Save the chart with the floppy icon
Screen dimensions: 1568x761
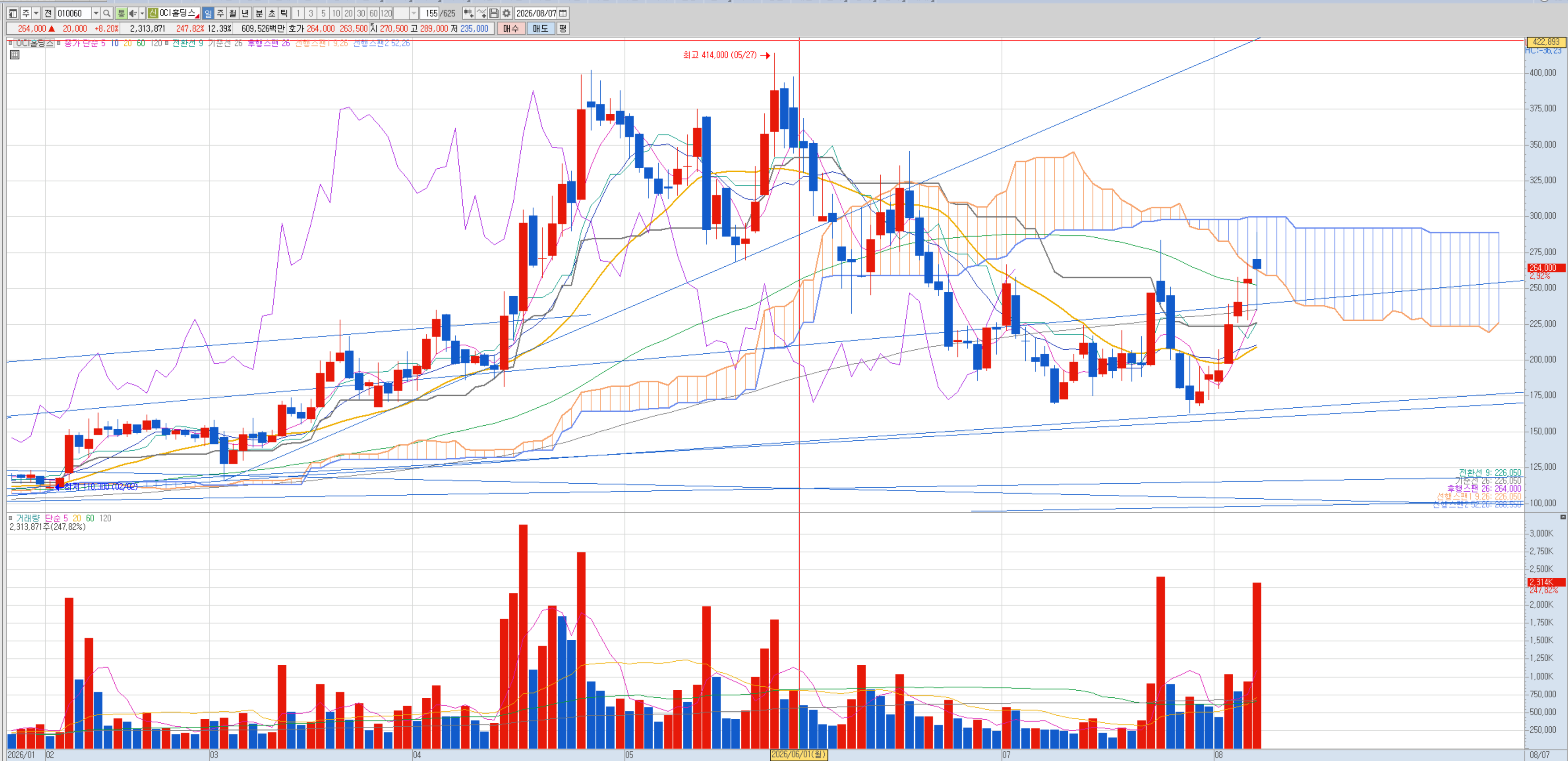tap(494, 13)
